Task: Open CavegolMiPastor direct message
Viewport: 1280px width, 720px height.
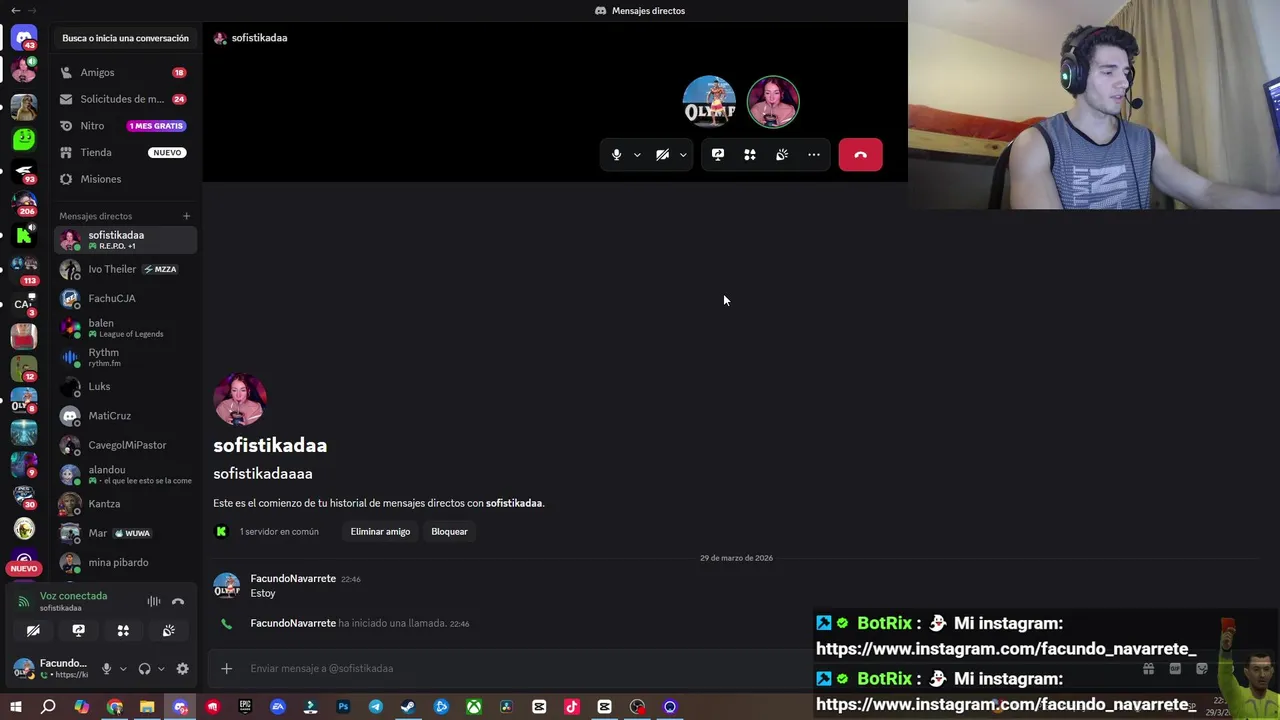Action: [x=125, y=445]
